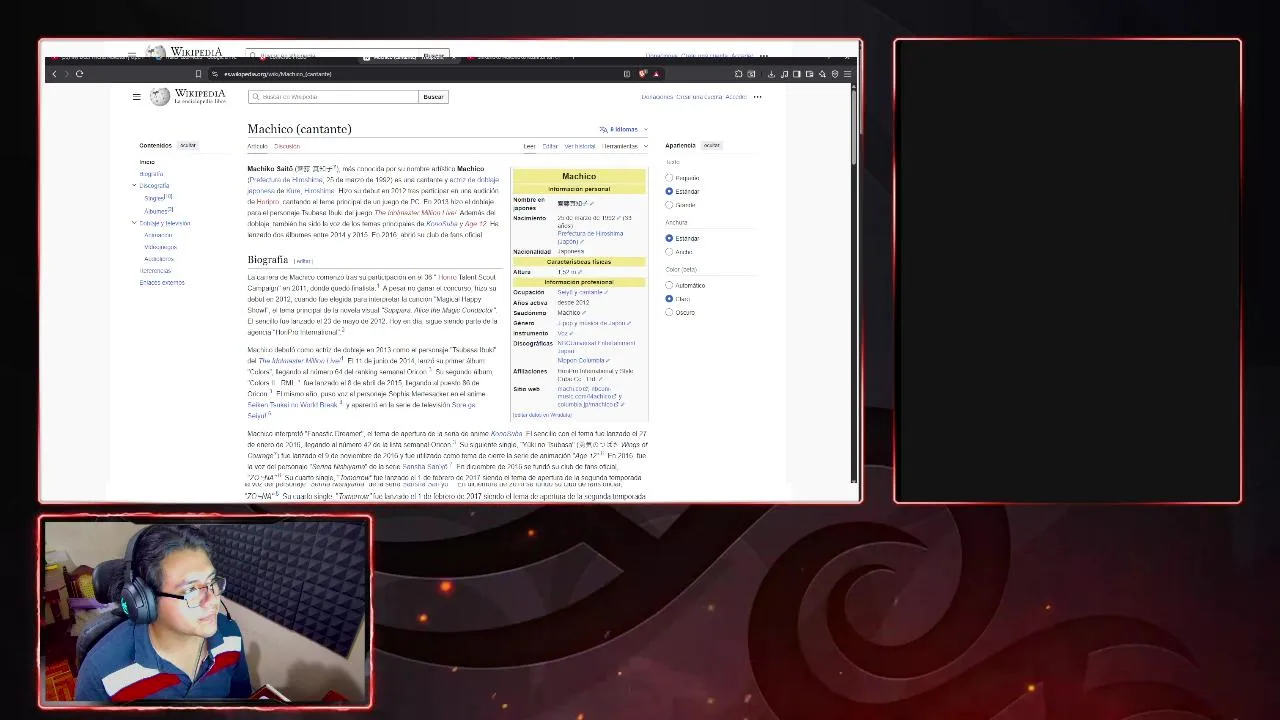Click the bookmark icon beside the address
Viewport: 1280px width, 720px height.
198,74
